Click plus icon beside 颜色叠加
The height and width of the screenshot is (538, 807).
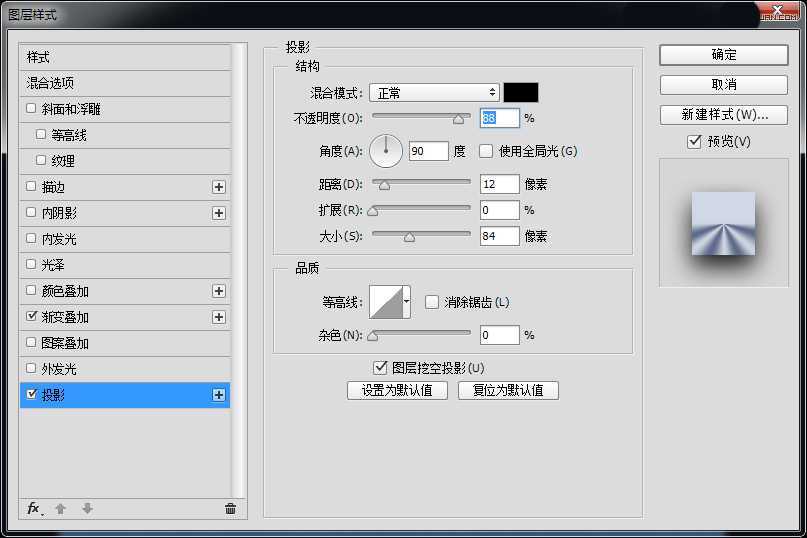[219, 291]
